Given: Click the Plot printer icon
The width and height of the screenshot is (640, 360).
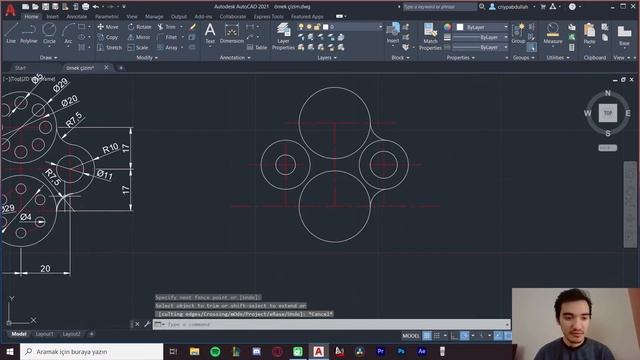Looking at the screenshot, I should (85, 7).
